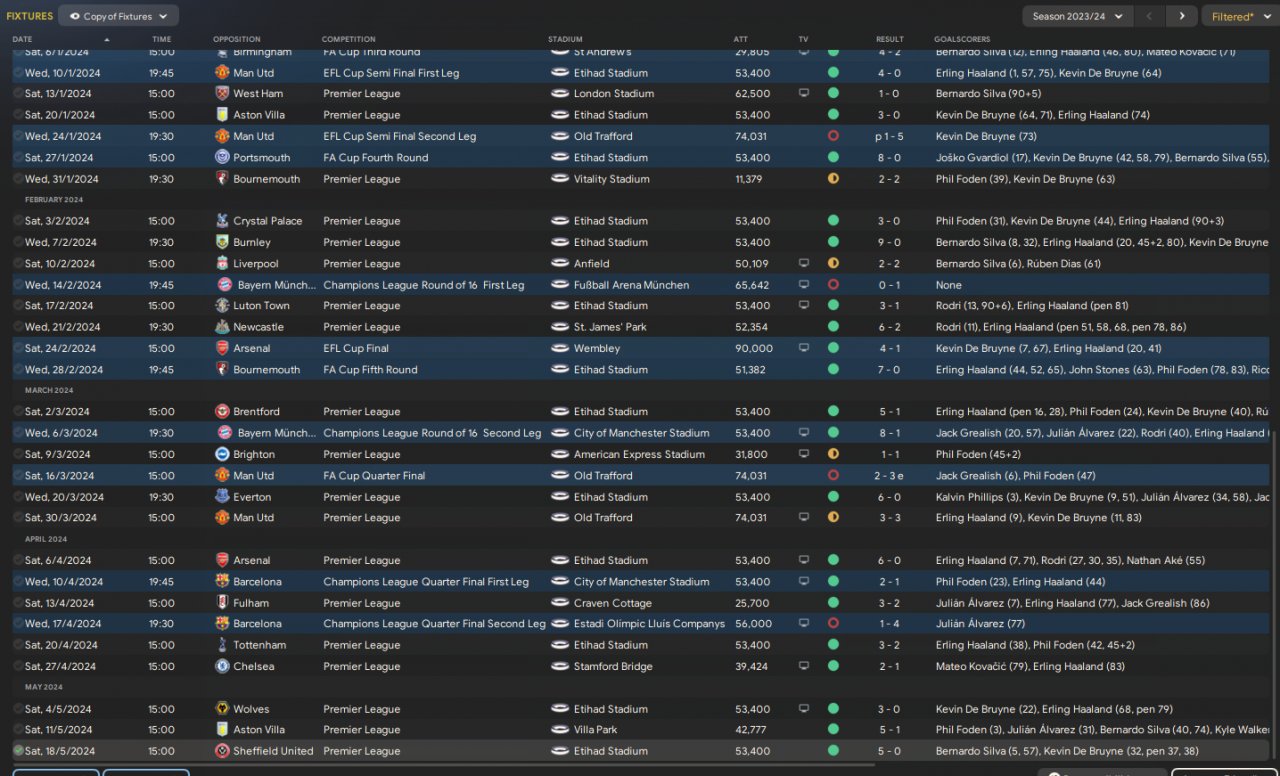Click the Tottenham club badge
The height and width of the screenshot is (776, 1280).
coord(222,645)
